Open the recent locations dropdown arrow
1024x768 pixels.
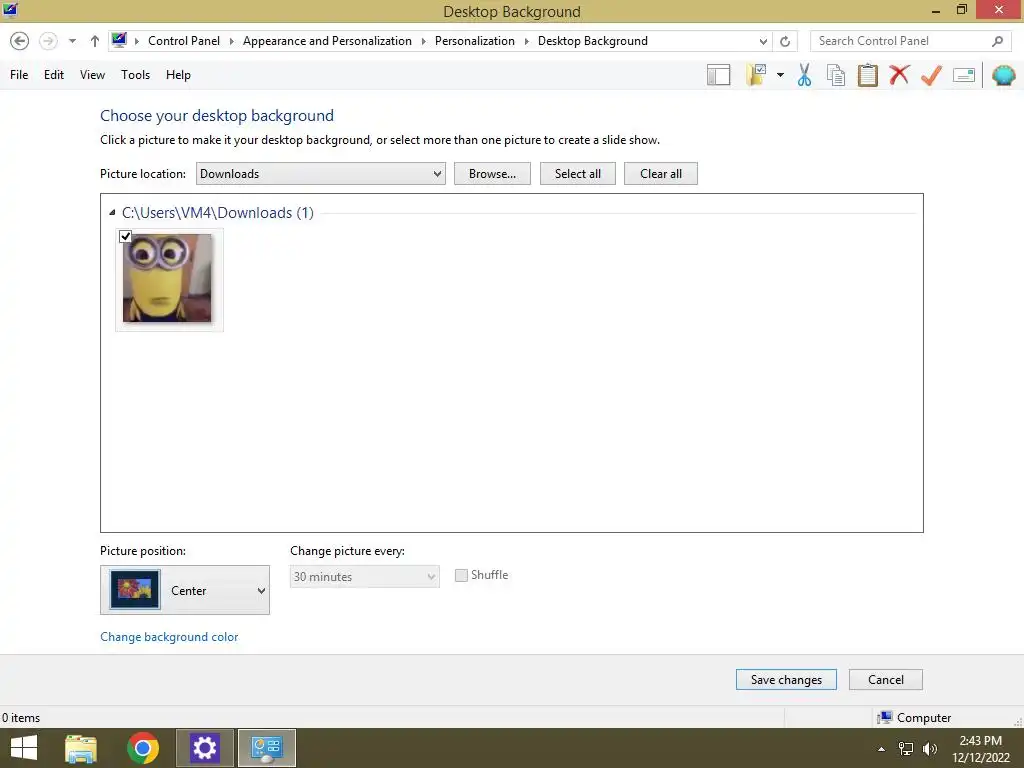coord(72,41)
